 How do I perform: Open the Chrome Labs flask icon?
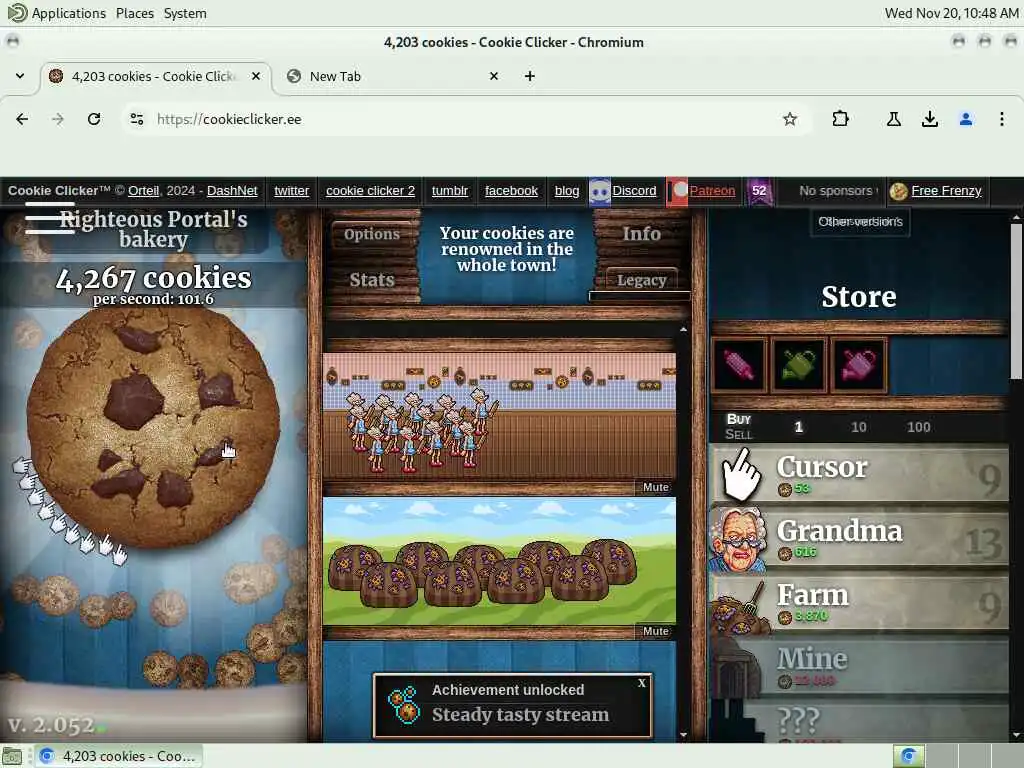[893, 119]
